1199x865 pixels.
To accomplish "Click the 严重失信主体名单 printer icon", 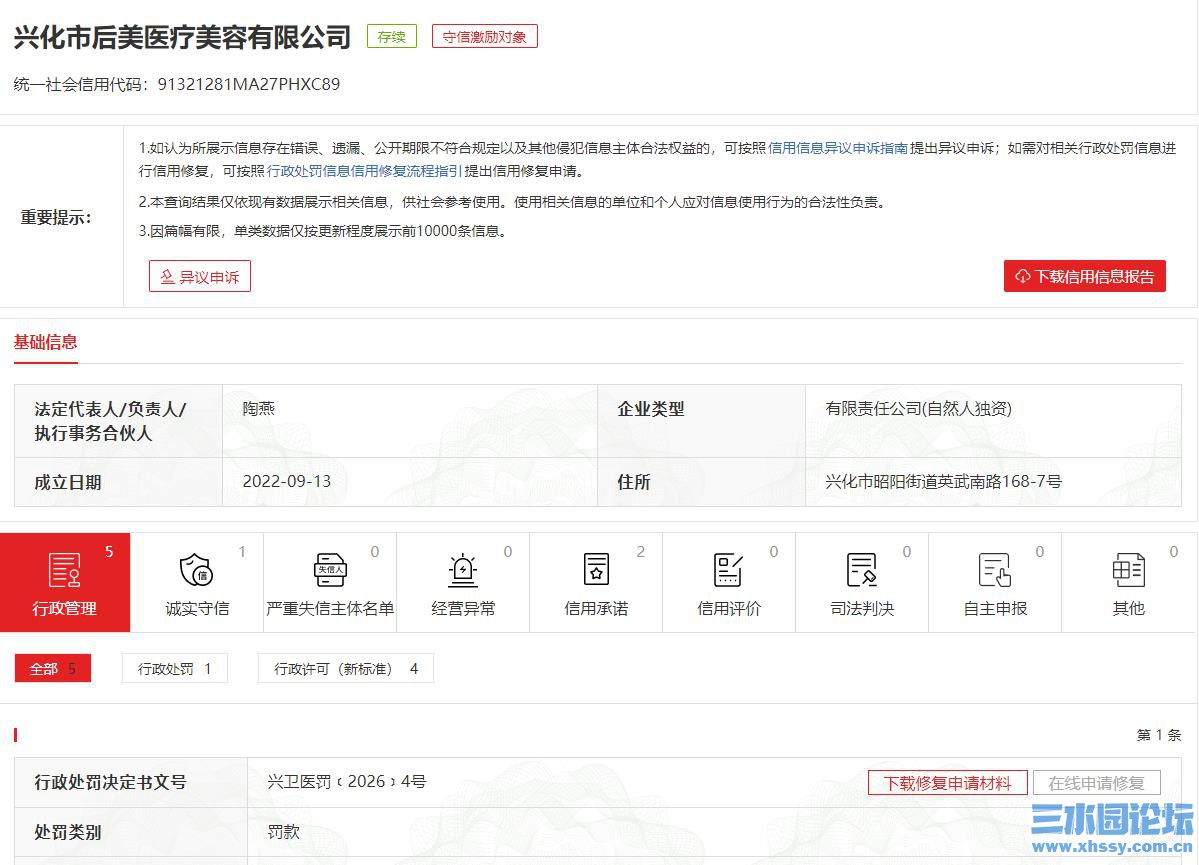I will pos(330,570).
